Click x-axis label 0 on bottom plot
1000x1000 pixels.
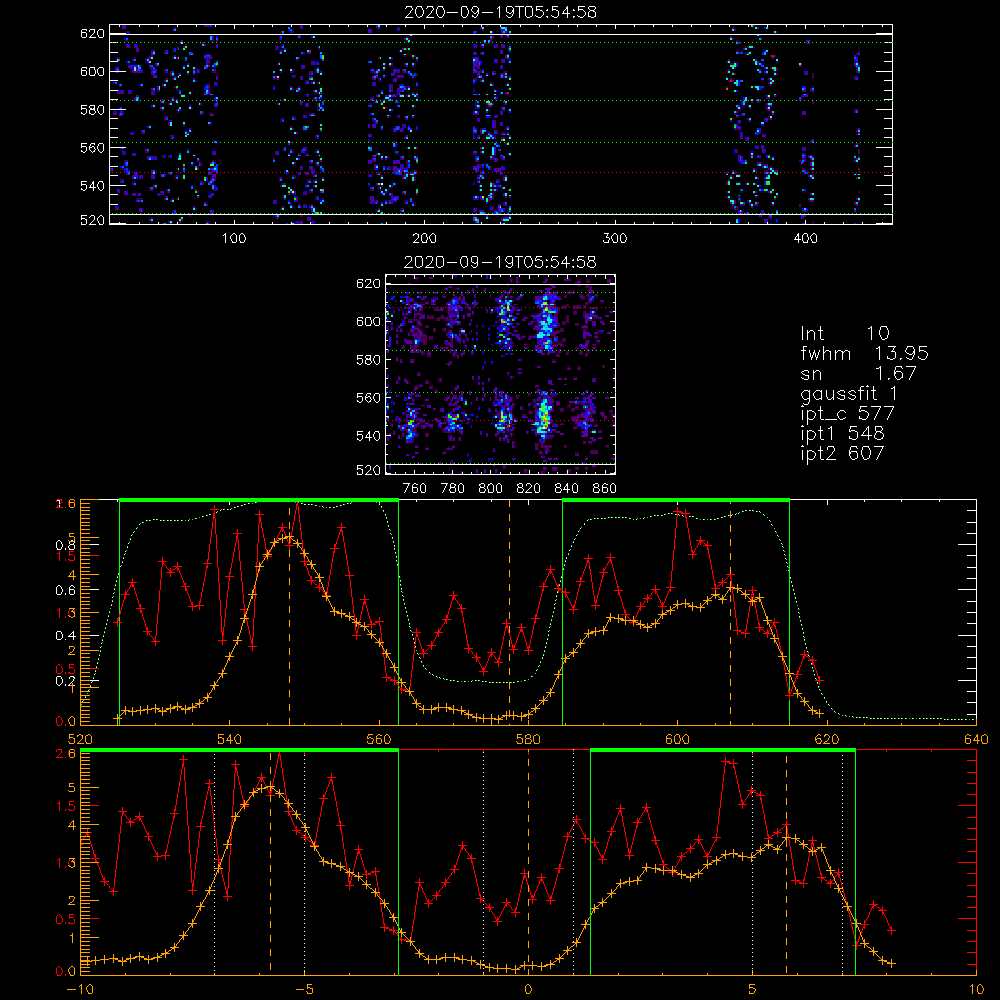pyautogui.click(x=528, y=990)
